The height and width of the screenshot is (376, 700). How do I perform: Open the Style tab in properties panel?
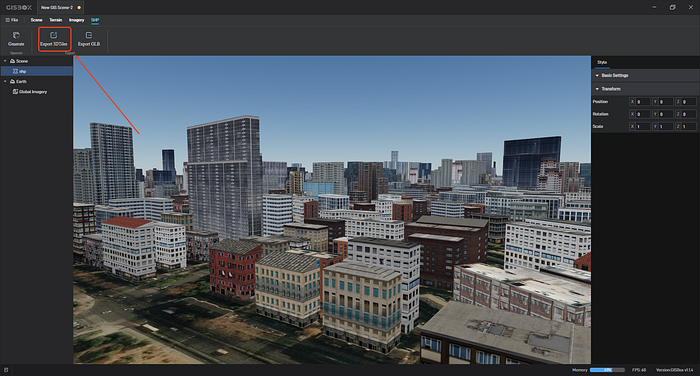(x=602, y=63)
